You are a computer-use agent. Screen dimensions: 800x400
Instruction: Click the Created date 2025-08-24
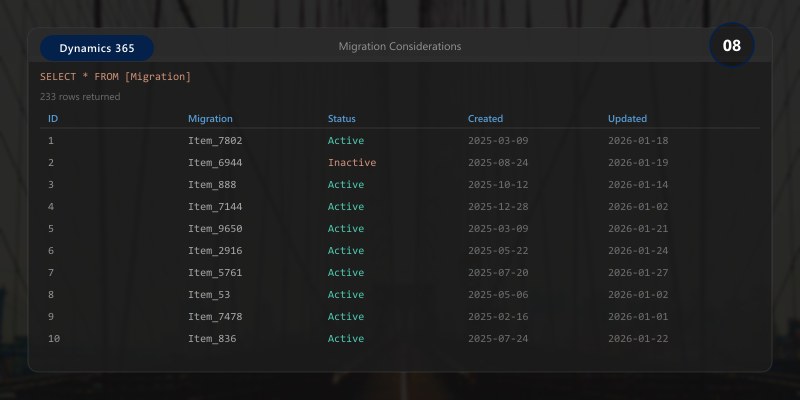498,162
